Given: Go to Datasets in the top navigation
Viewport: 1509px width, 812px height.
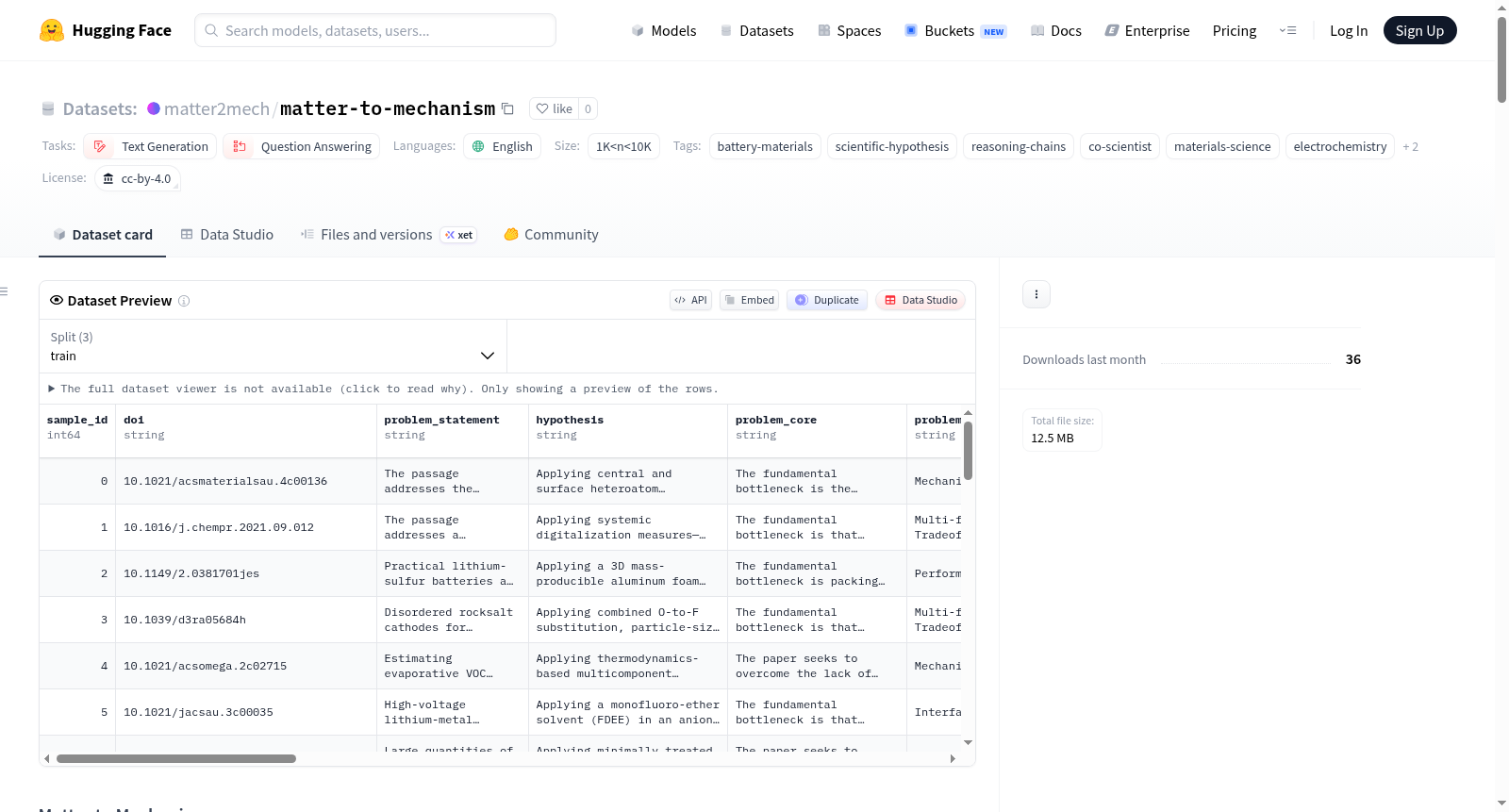Looking at the screenshot, I should click(x=757, y=30).
